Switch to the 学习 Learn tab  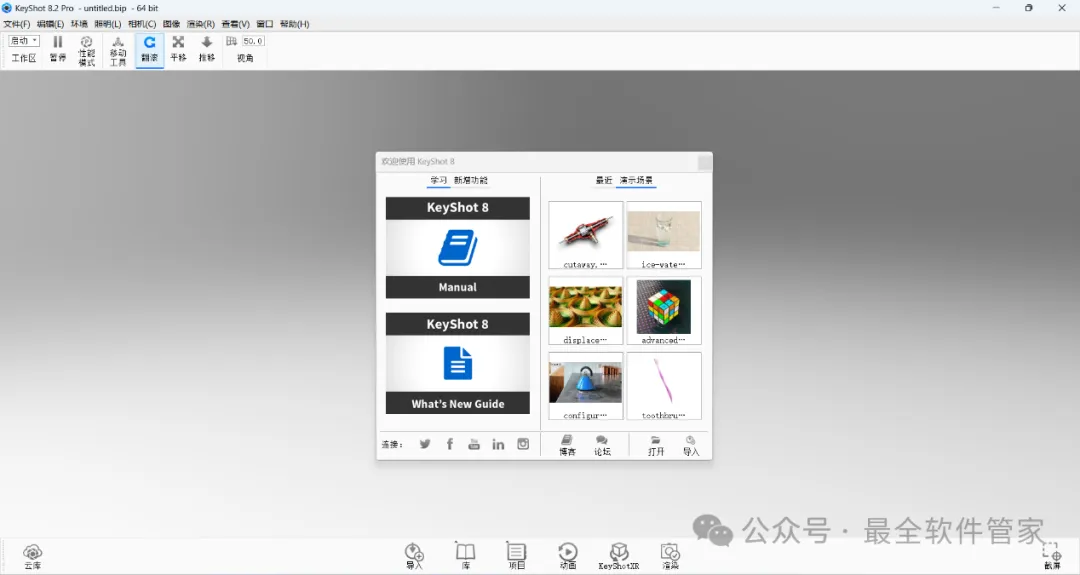click(439, 180)
